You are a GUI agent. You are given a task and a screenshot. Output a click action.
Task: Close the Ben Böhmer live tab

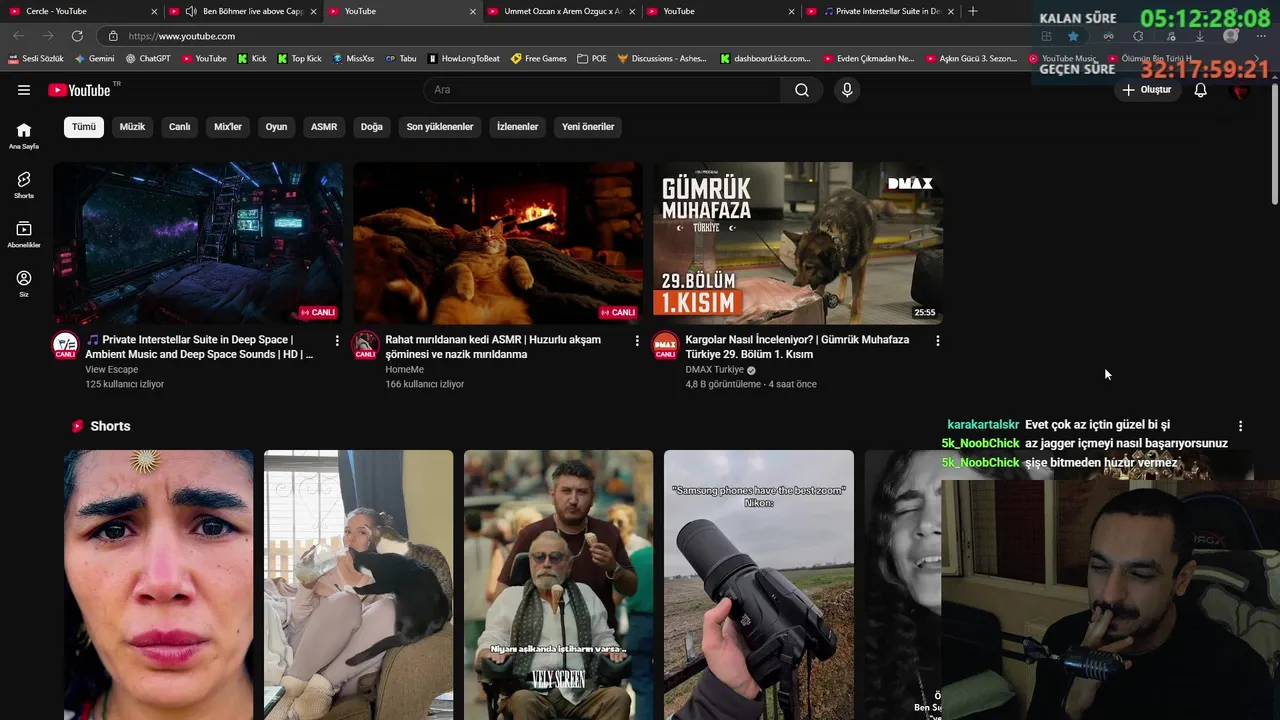tap(313, 12)
